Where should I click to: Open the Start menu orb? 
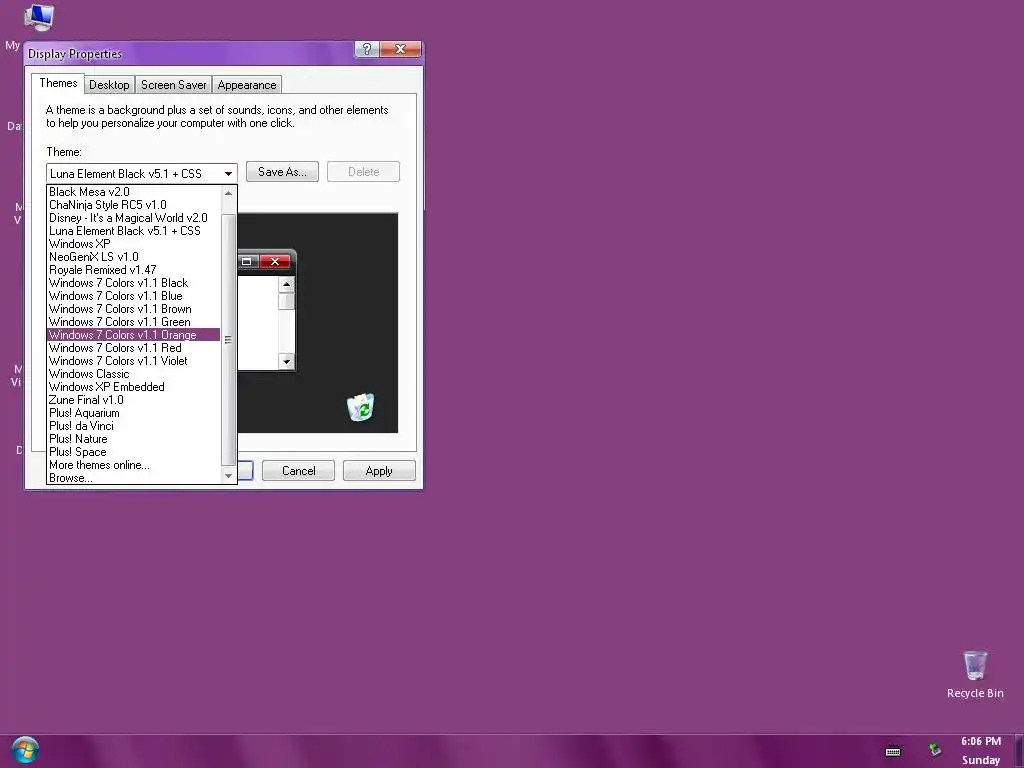[x=25, y=750]
